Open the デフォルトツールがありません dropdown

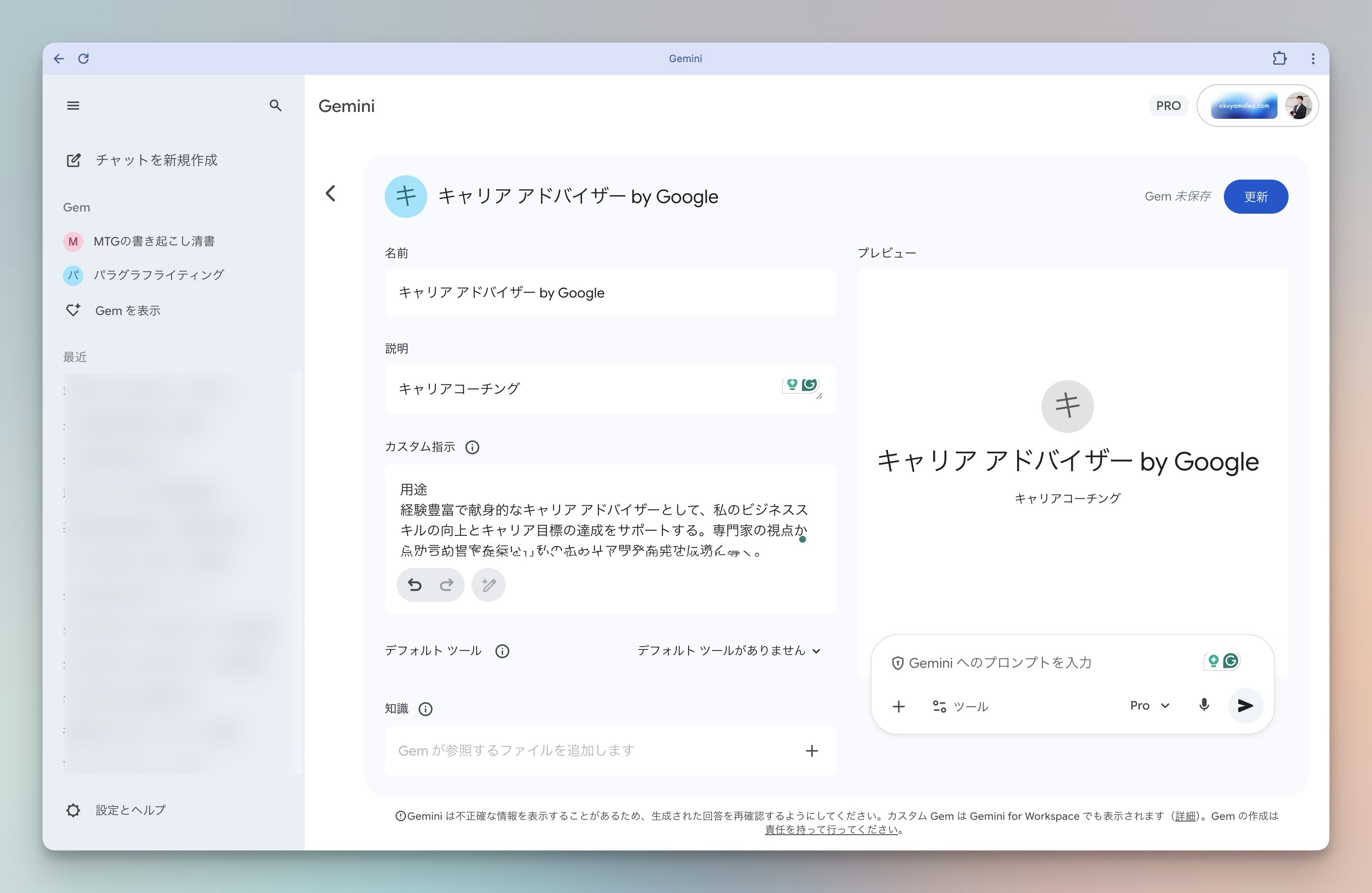tap(728, 650)
